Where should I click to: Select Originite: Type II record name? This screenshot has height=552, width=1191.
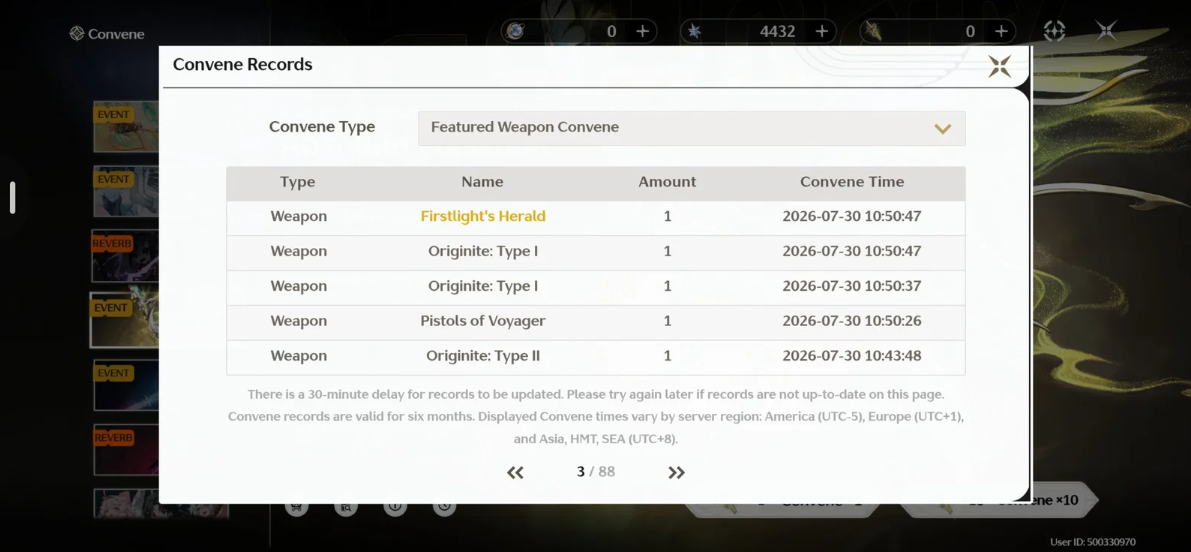(x=483, y=356)
